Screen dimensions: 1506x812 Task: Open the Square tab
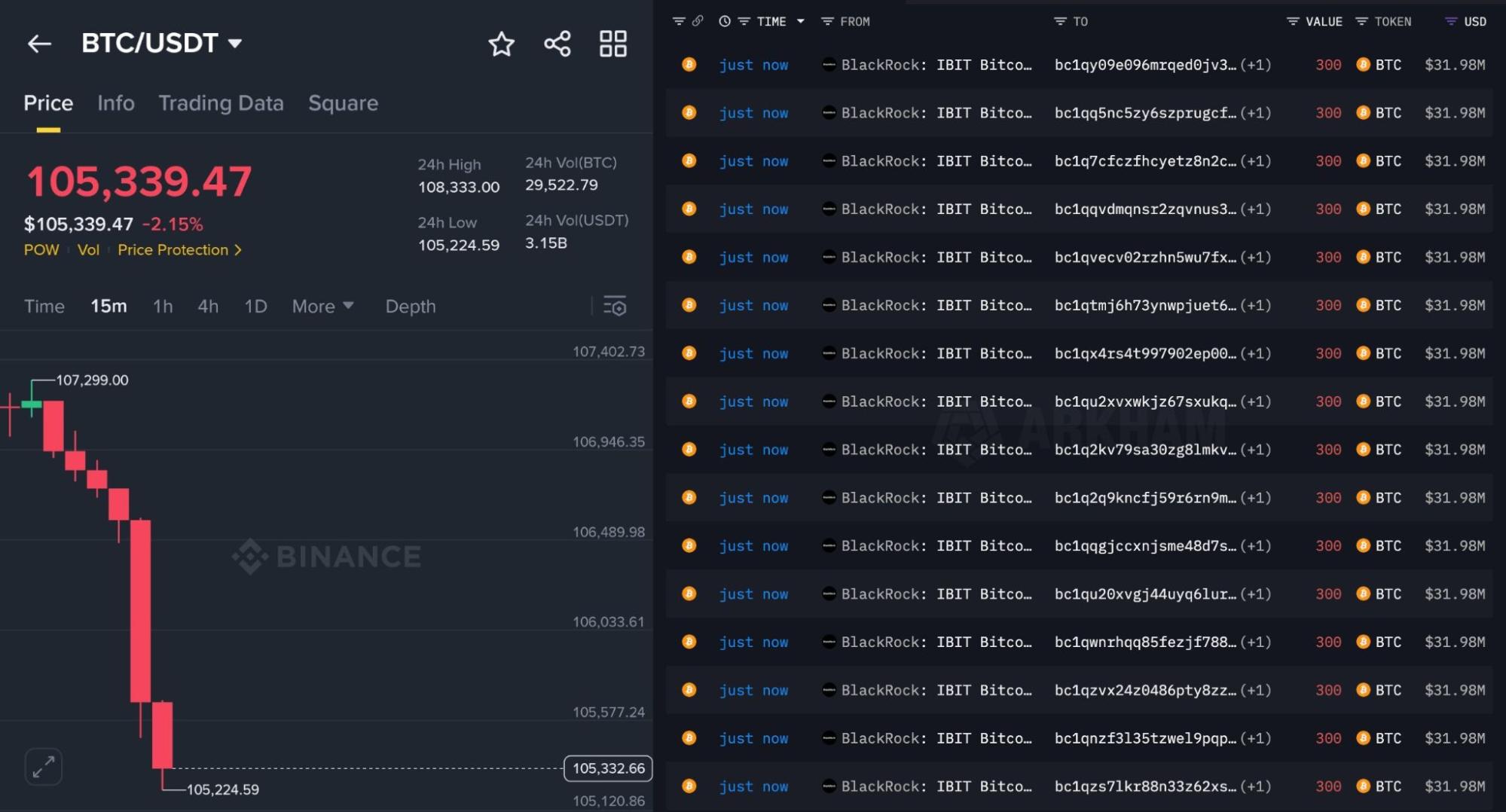(x=344, y=103)
